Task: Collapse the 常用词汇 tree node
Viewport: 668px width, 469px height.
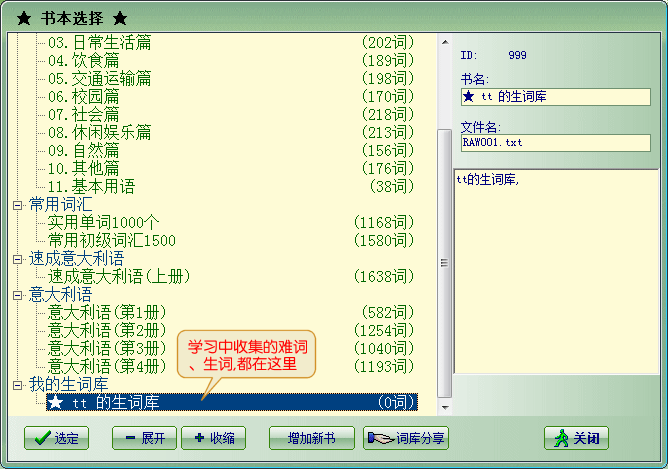Action: click(17, 205)
